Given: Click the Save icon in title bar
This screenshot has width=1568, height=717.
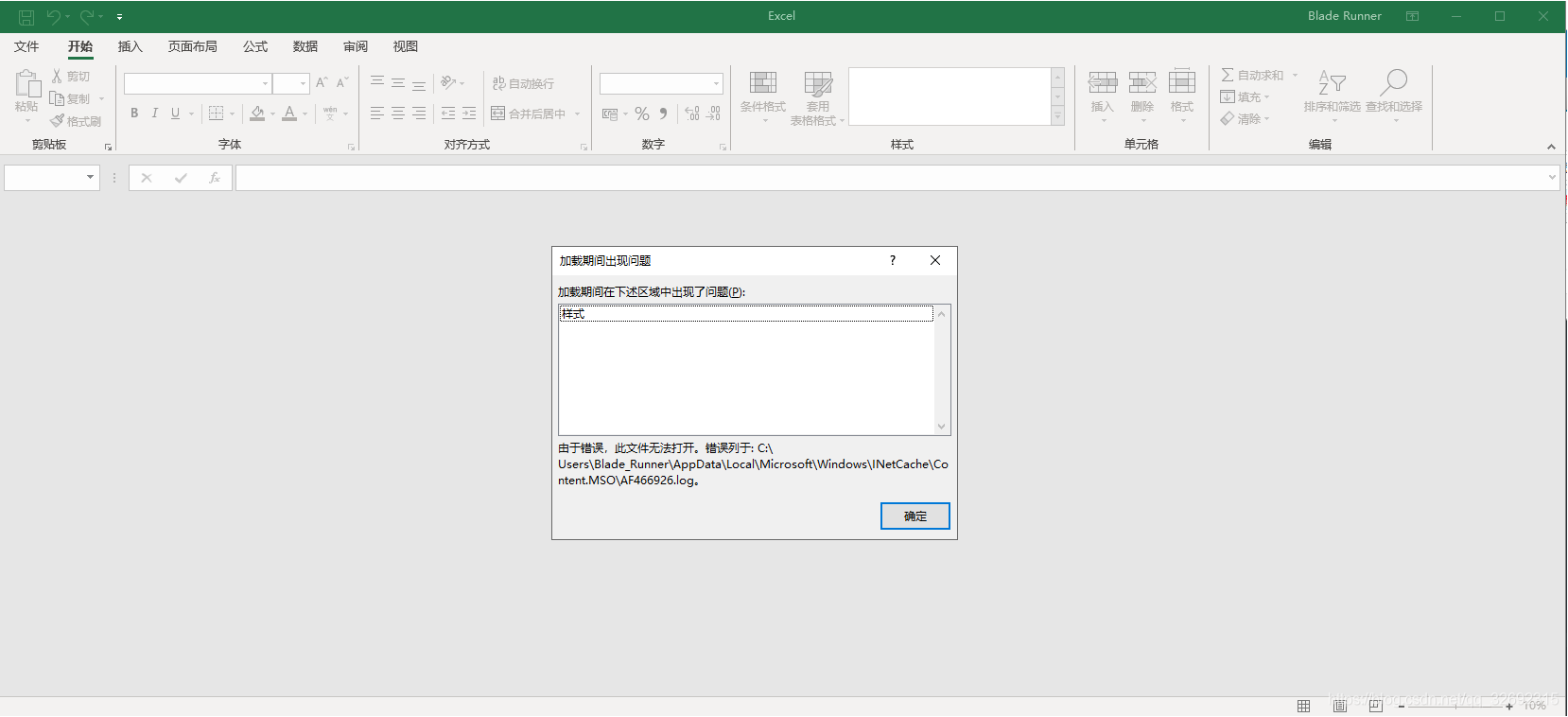Looking at the screenshot, I should click(x=26, y=17).
